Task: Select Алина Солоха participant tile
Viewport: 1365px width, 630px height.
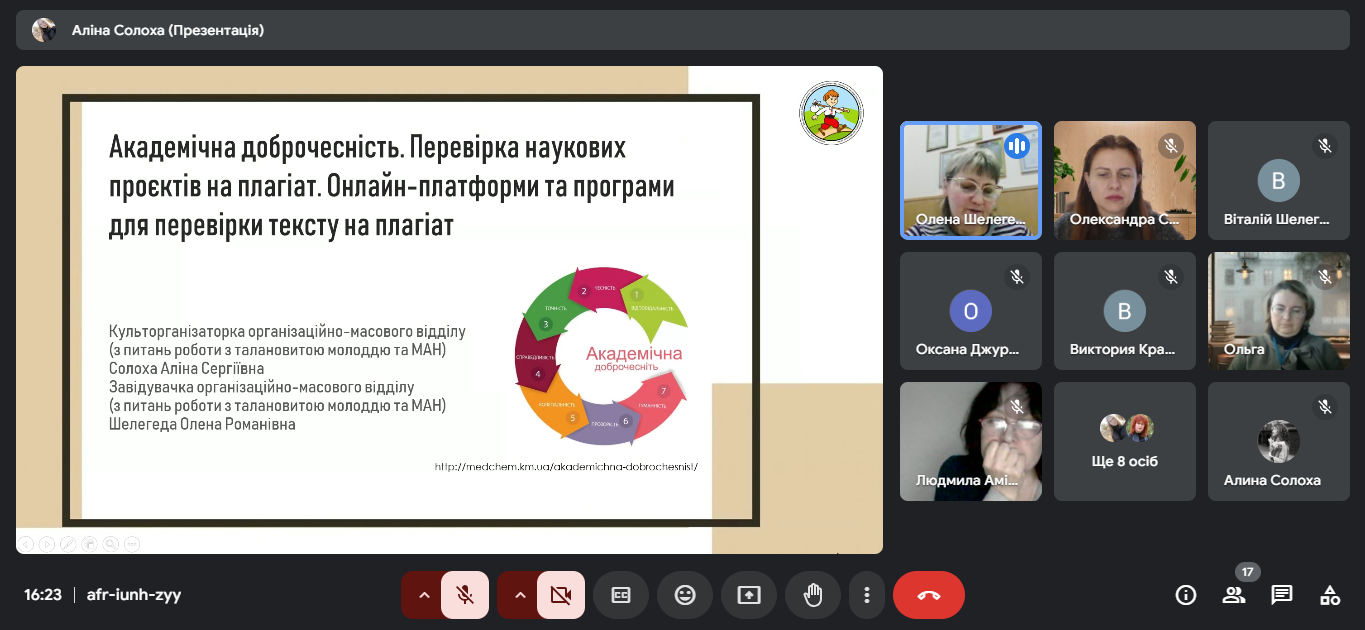Action: [1279, 441]
